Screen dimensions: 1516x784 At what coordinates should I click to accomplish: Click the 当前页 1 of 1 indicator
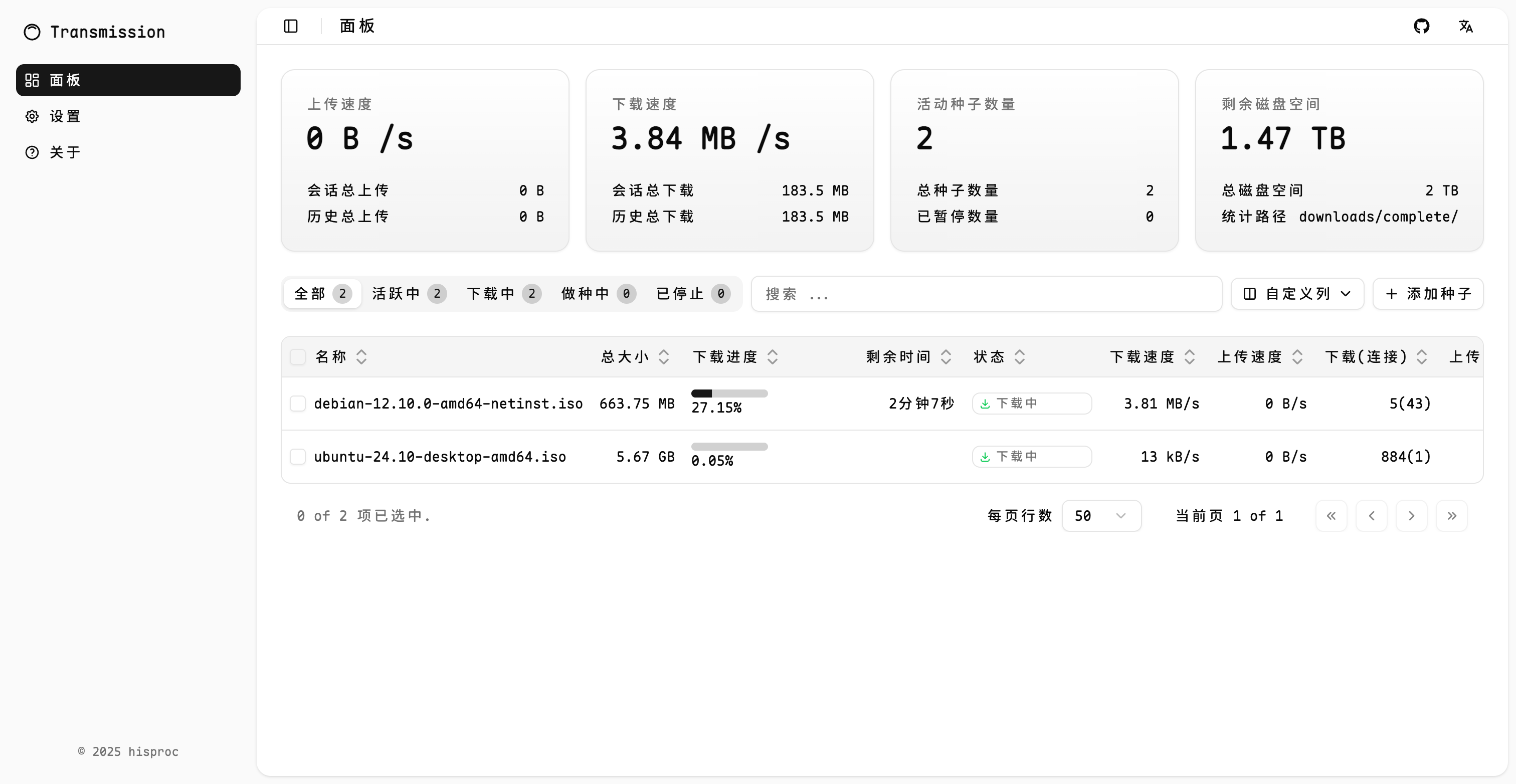click(1229, 516)
